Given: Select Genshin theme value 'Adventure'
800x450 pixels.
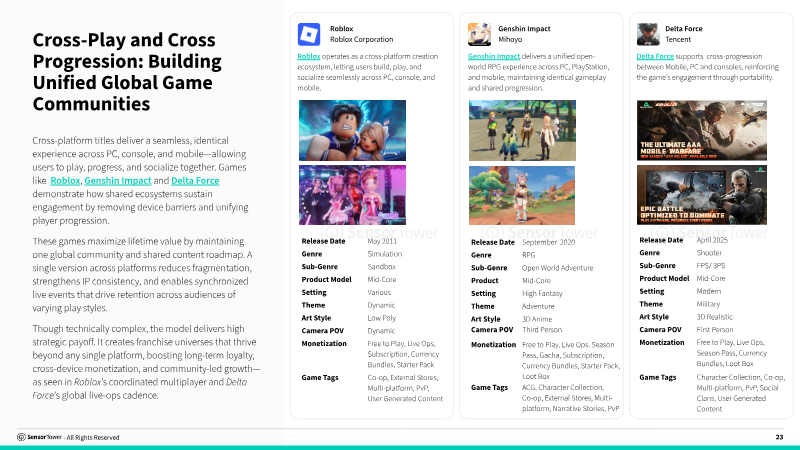Looking at the screenshot, I should point(538,306).
